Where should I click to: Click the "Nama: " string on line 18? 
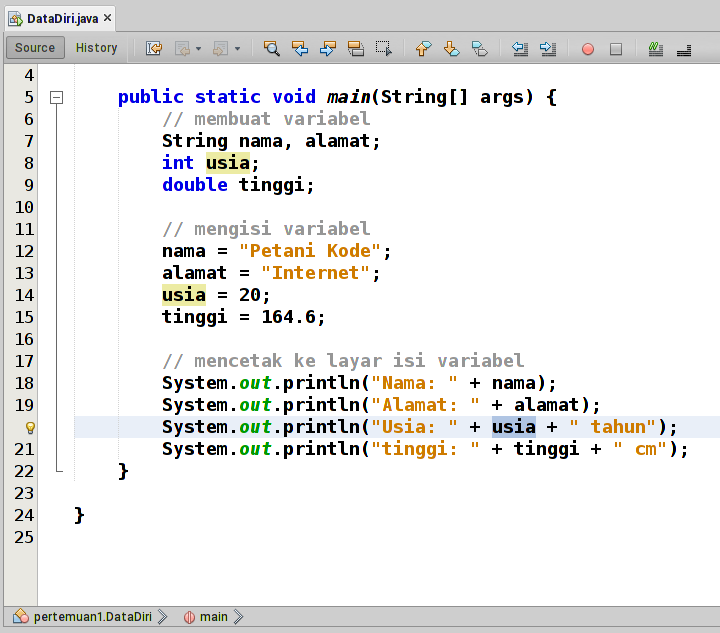tap(415, 383)
